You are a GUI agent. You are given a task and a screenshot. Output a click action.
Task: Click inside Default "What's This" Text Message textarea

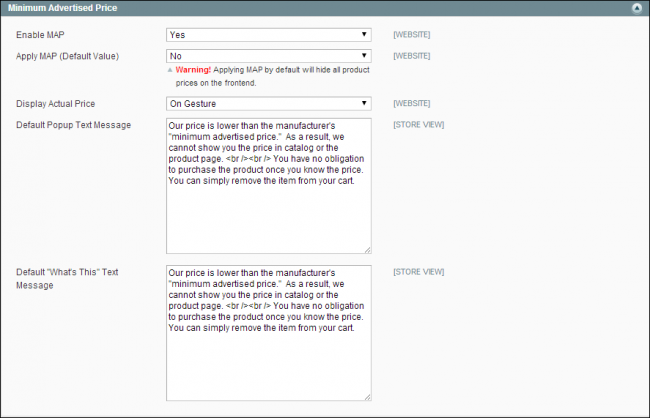[x=269, y=333]
